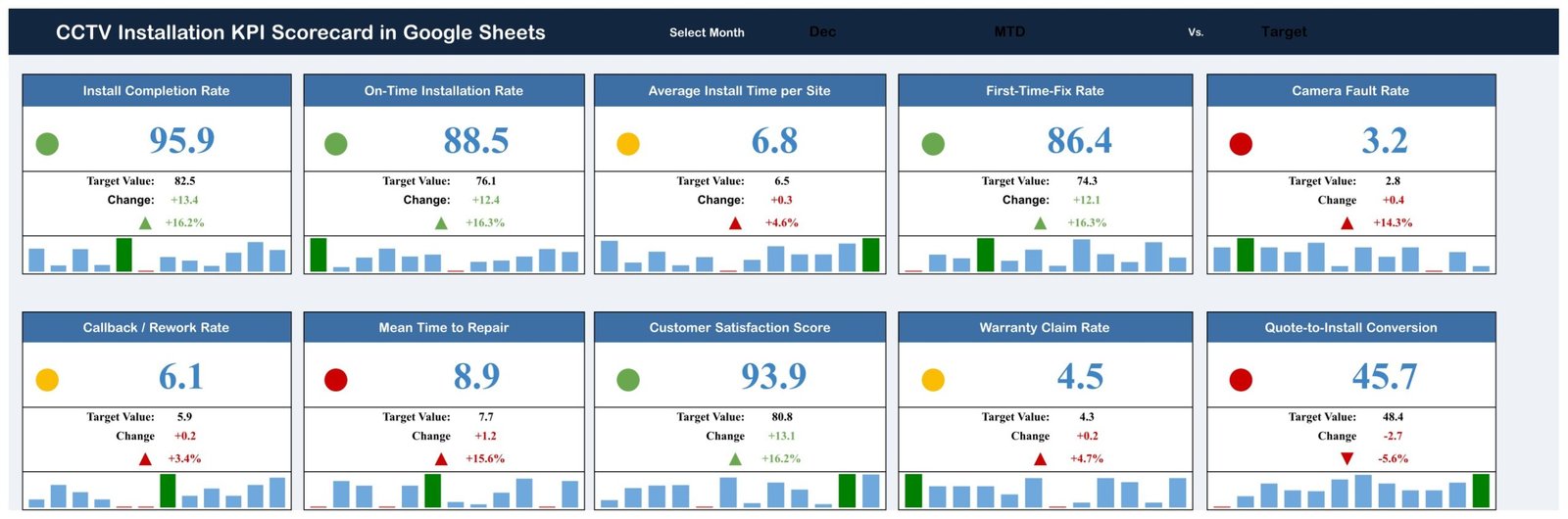The image size is (1568, 519).
Task: Select the Average Install Time per Site header
Action: 740,91
